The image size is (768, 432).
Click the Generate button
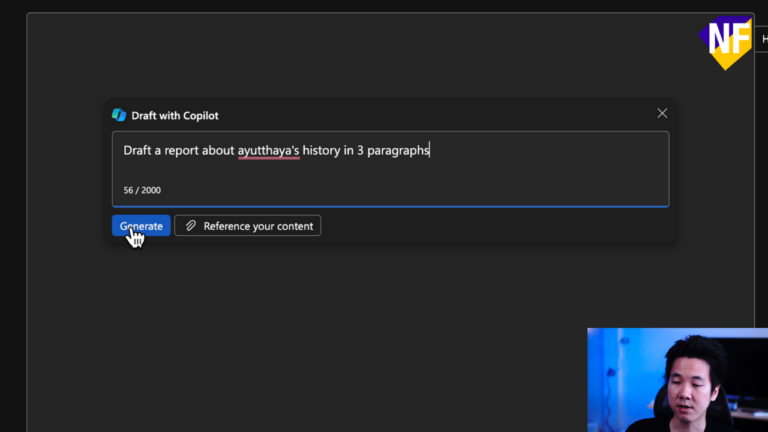pyautogui.click(x=141, y=226)
